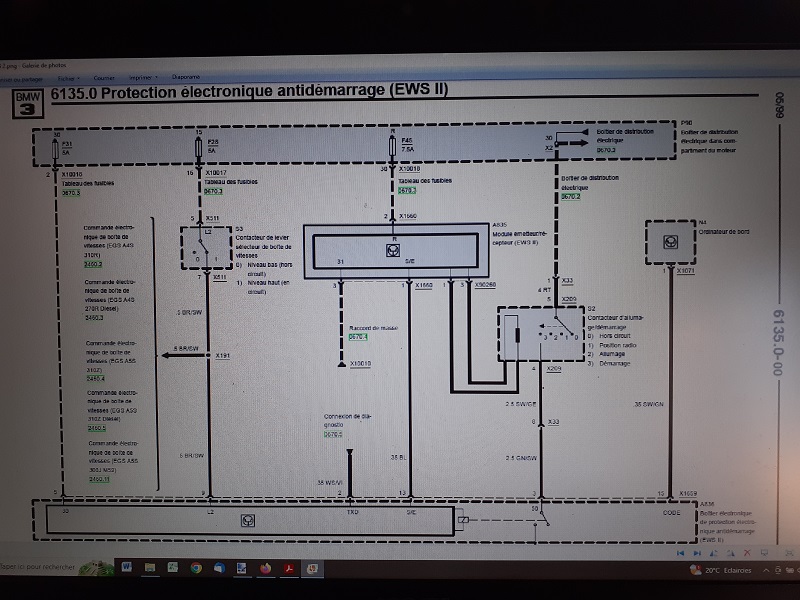Viewport: 800px width, 600px height.
Task: Go to the previous photo
Action: point(680,553)
